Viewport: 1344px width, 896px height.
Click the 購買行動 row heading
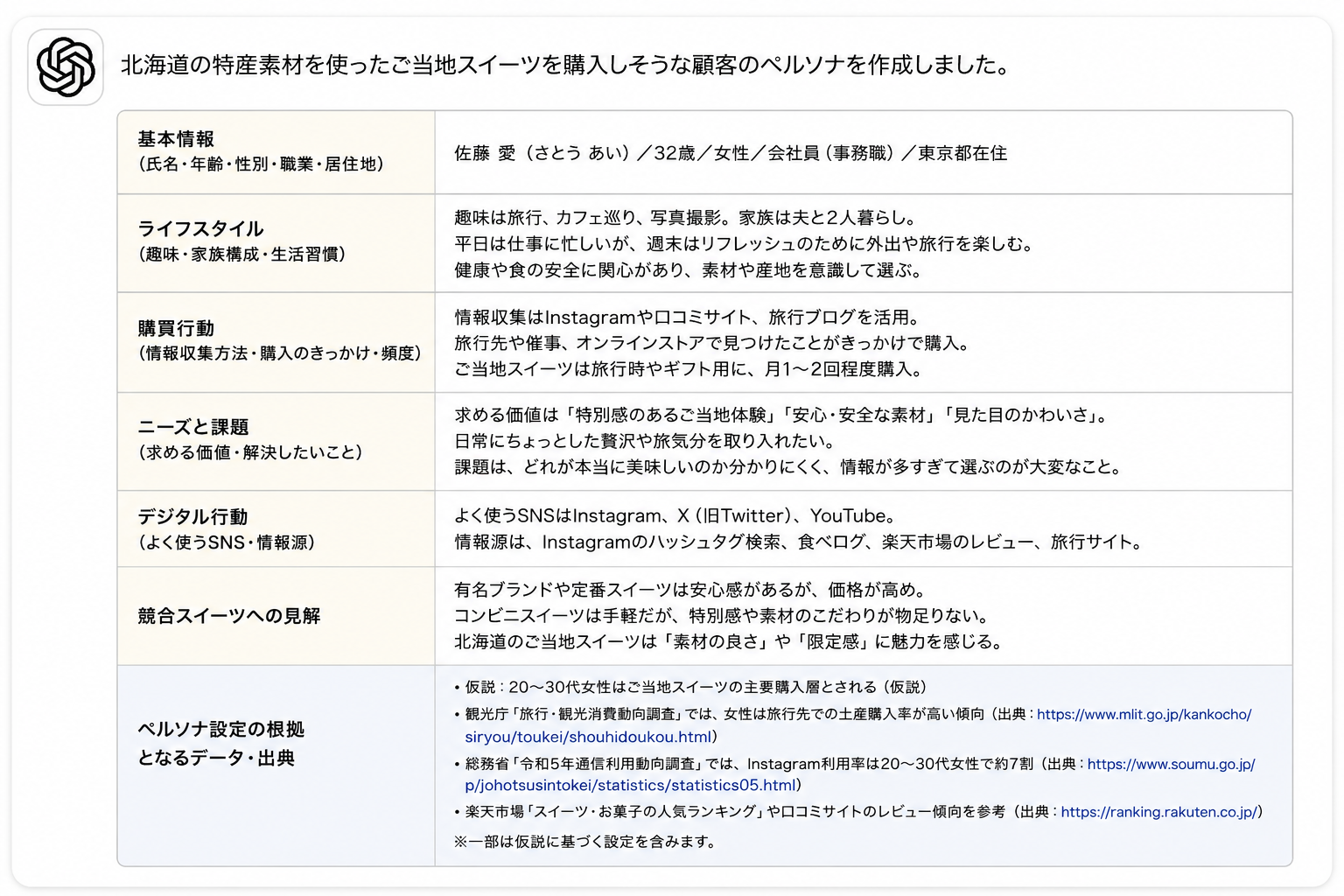[x=176, y=329]
